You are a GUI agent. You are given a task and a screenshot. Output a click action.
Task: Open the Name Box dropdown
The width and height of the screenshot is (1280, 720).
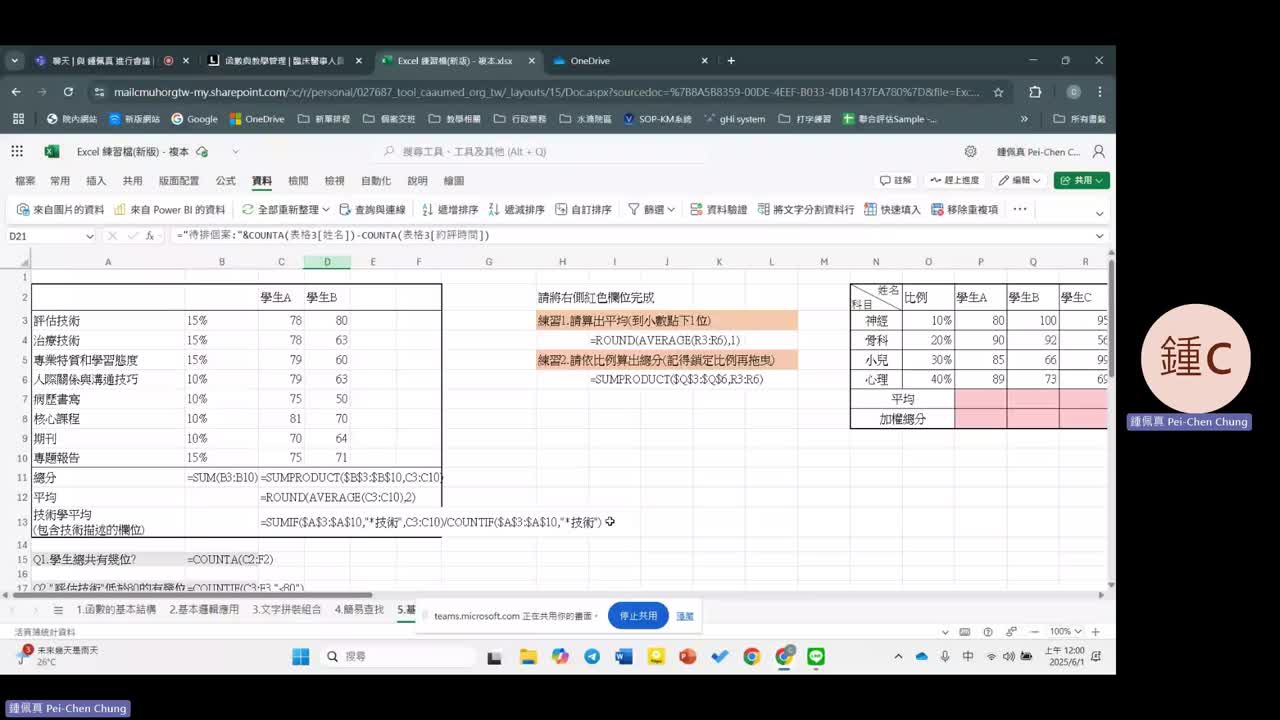pyautogui.click(x=89, y=236)
